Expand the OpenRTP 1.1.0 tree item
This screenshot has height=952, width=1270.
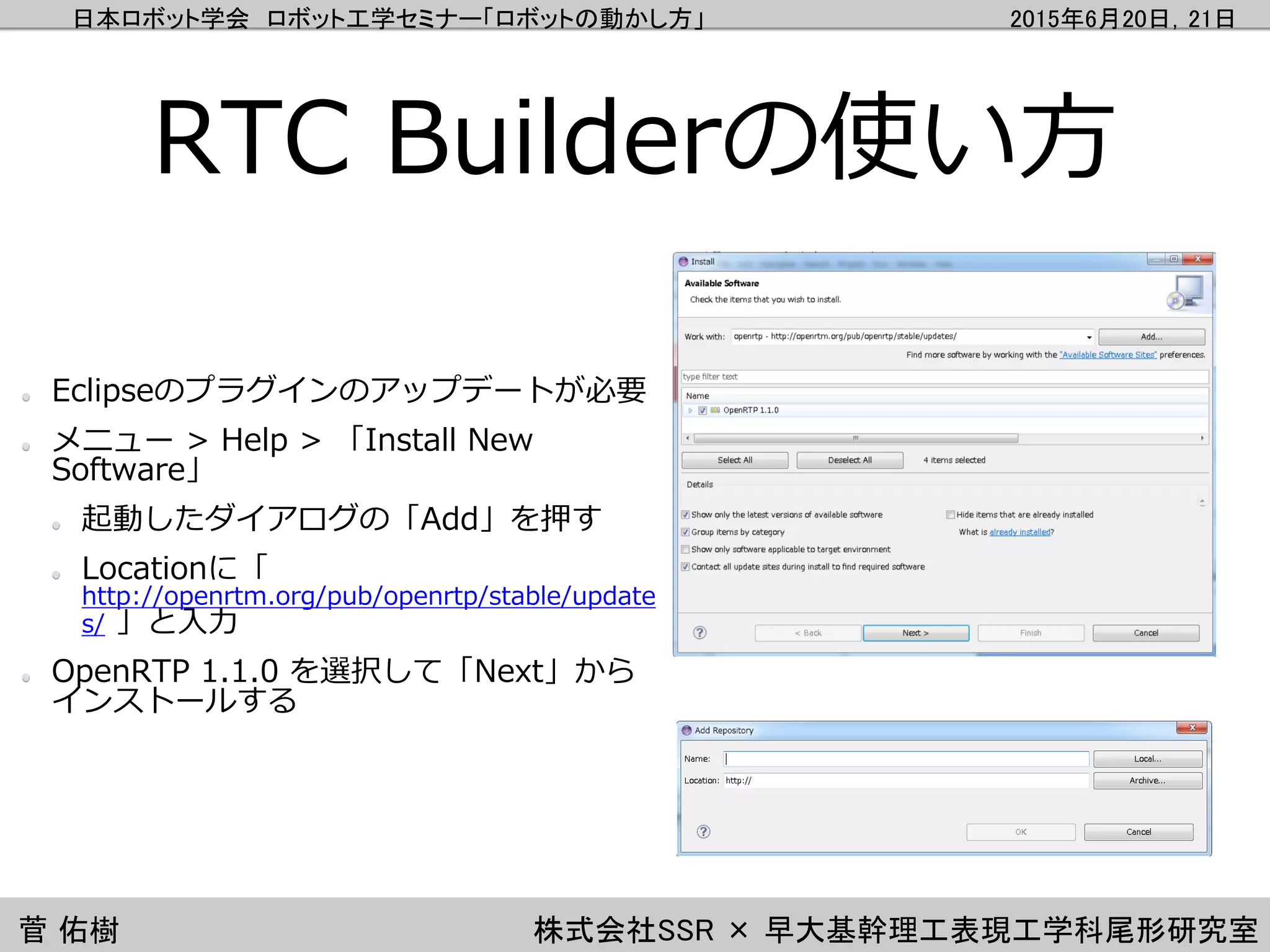click(690, 410)
